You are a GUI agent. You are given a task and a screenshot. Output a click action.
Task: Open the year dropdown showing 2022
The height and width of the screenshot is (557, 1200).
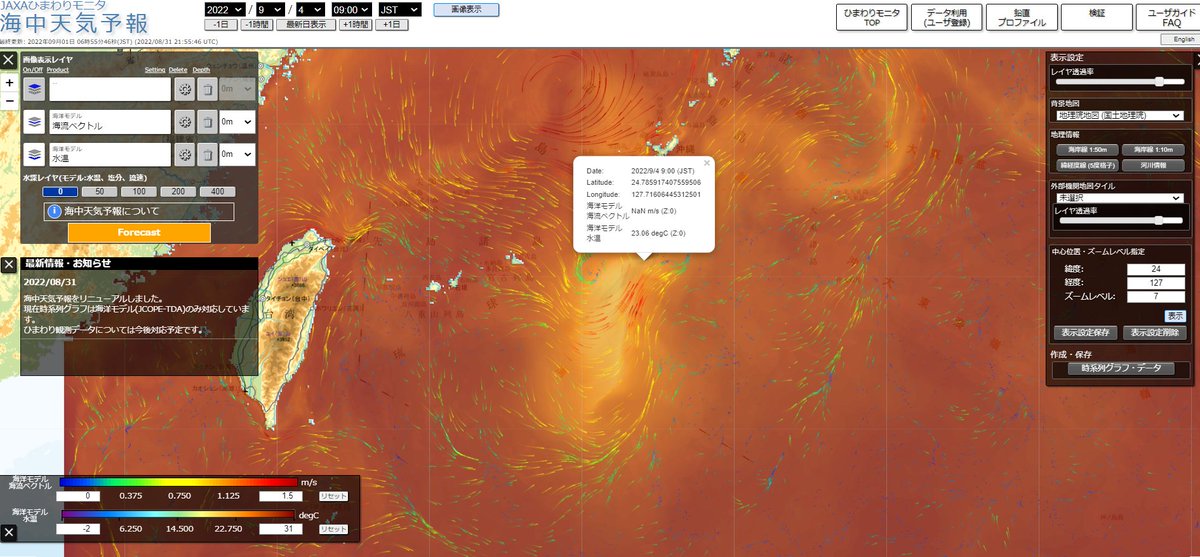click(x=223, y=9)
